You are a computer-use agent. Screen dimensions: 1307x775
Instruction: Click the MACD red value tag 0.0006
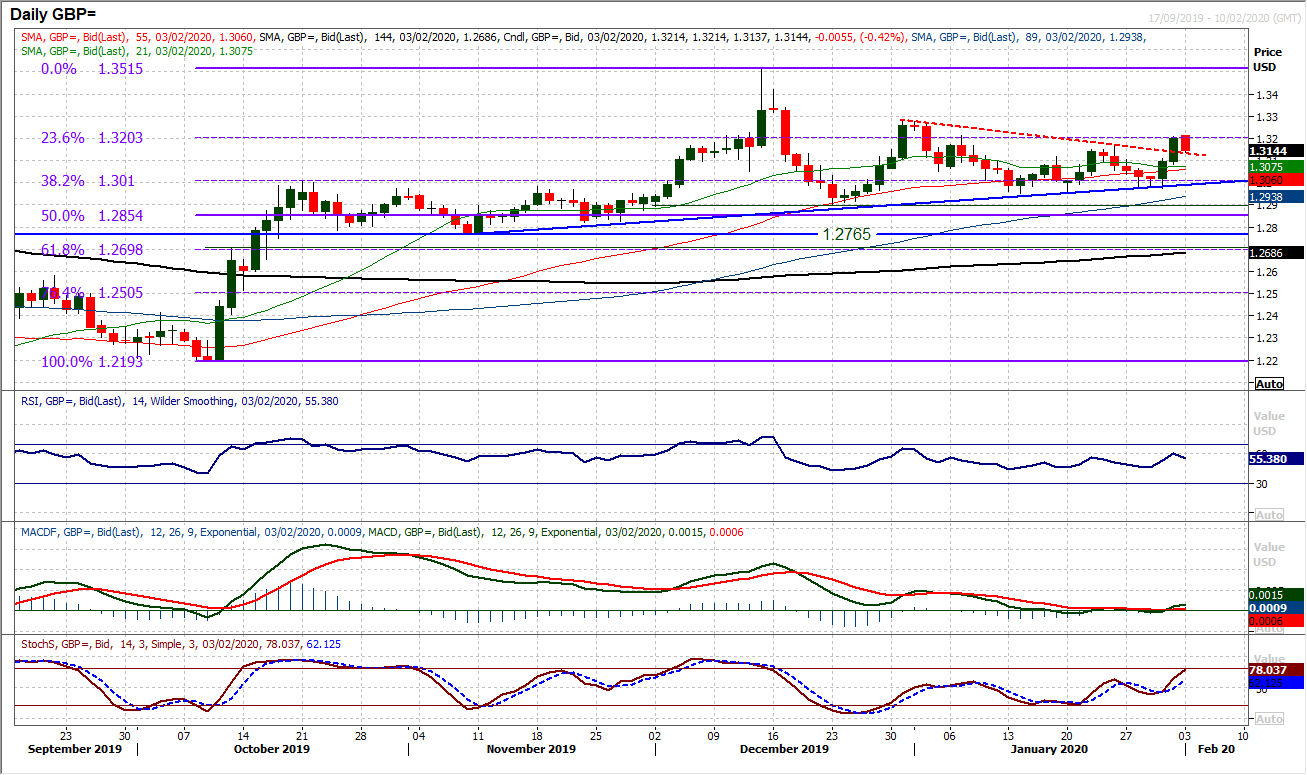pyautogui.click(x=1277, y=620)
